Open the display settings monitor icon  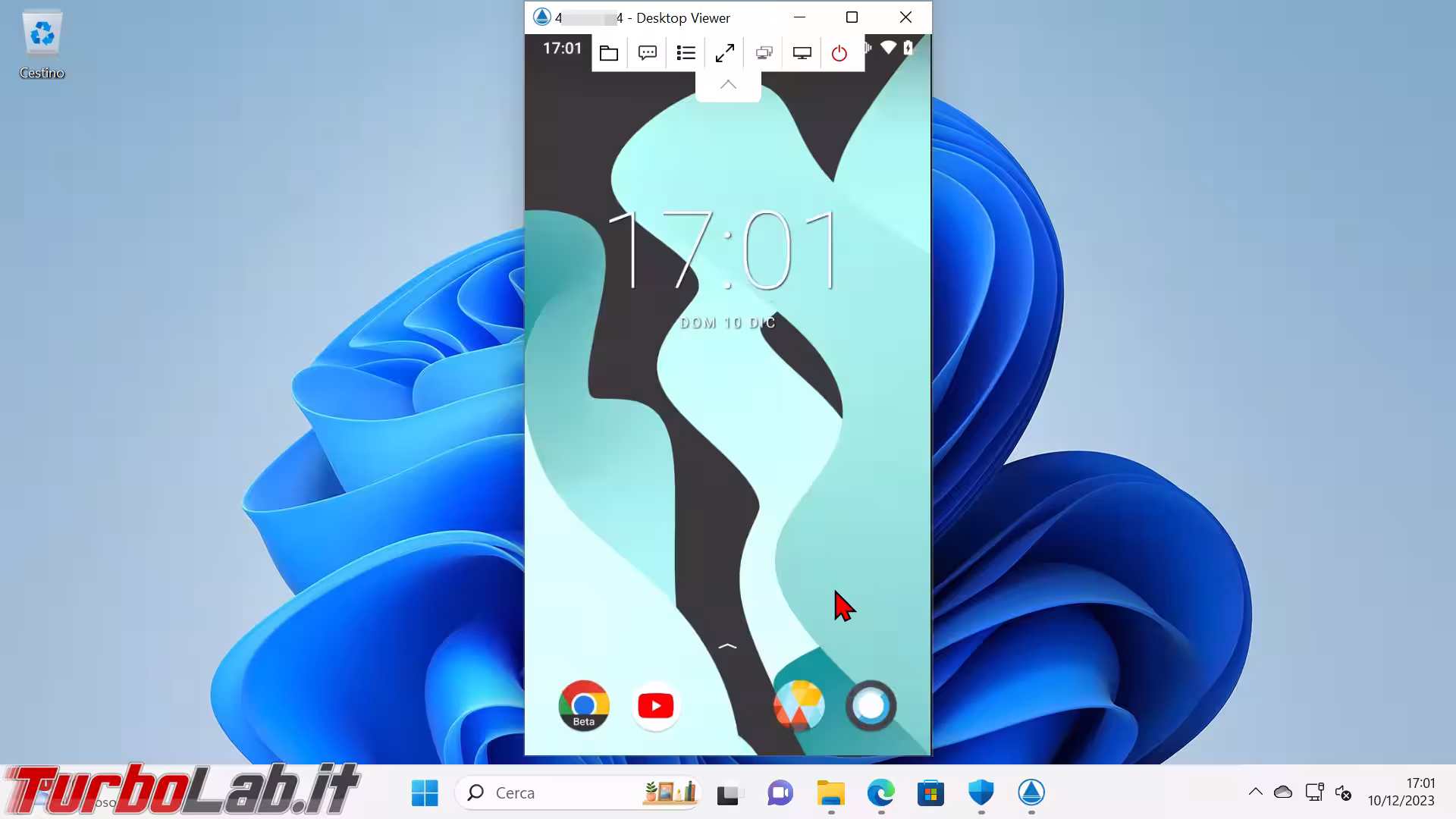pyautogui.click(x=802, y=53)
